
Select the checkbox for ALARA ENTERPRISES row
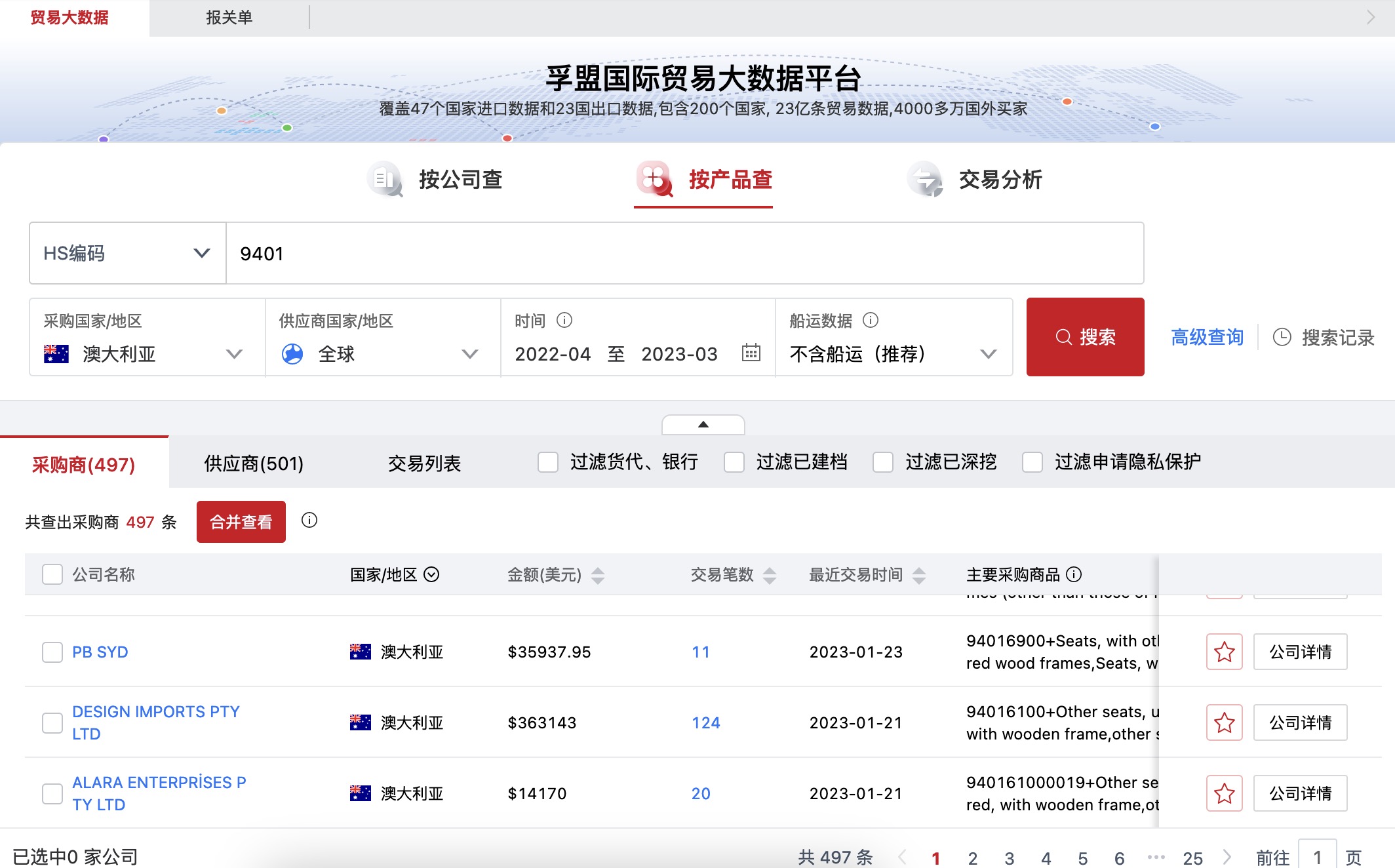[52, 793]
